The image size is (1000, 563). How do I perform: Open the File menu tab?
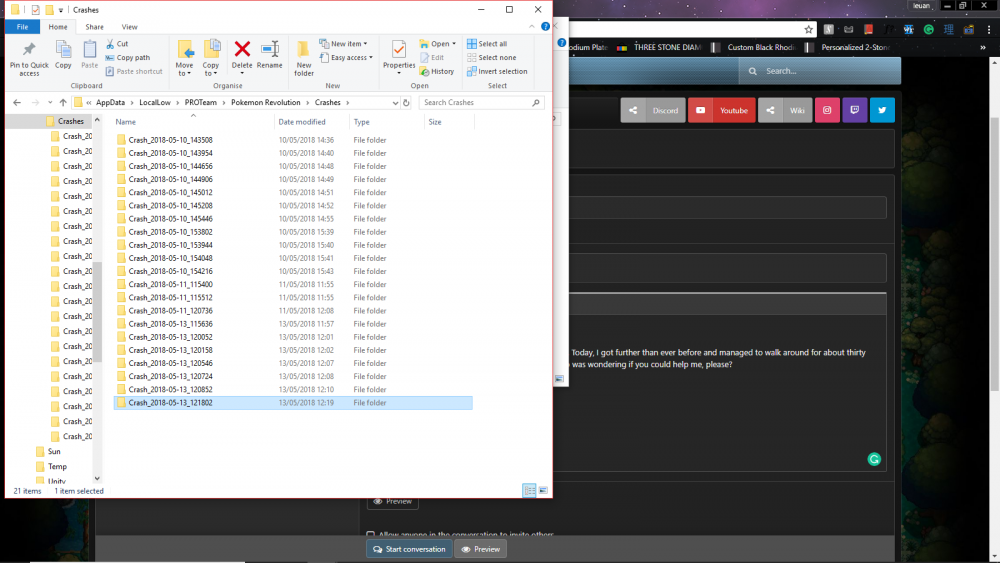click(x=22, y=27)
